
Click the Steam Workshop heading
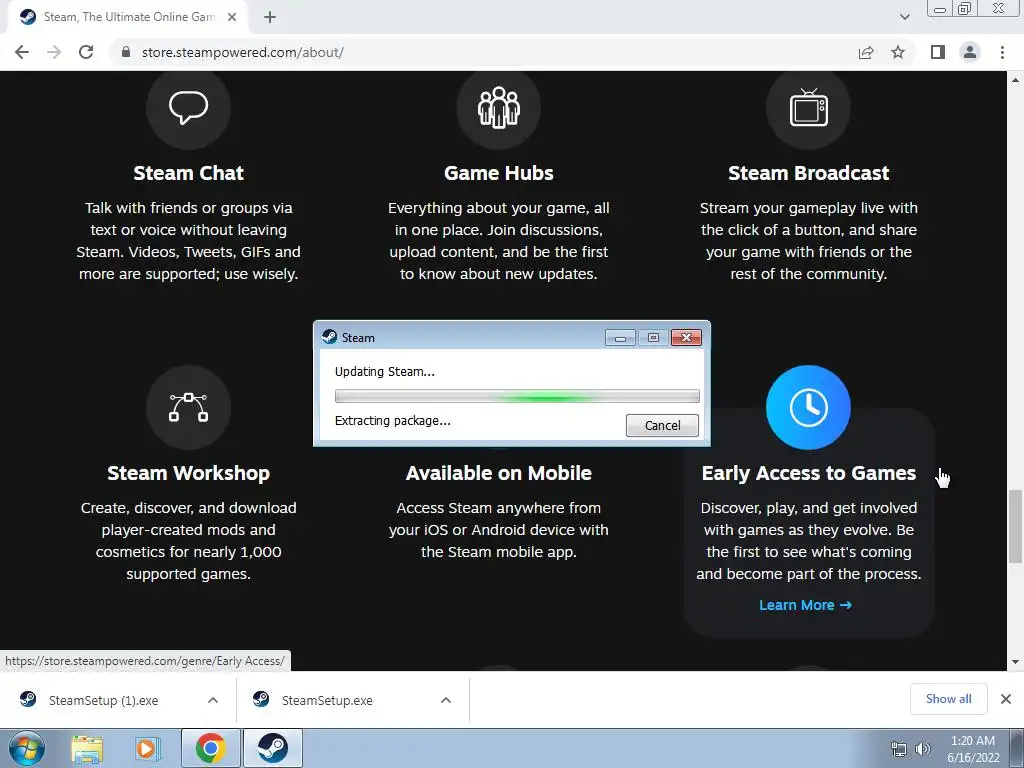coord(188,473)
